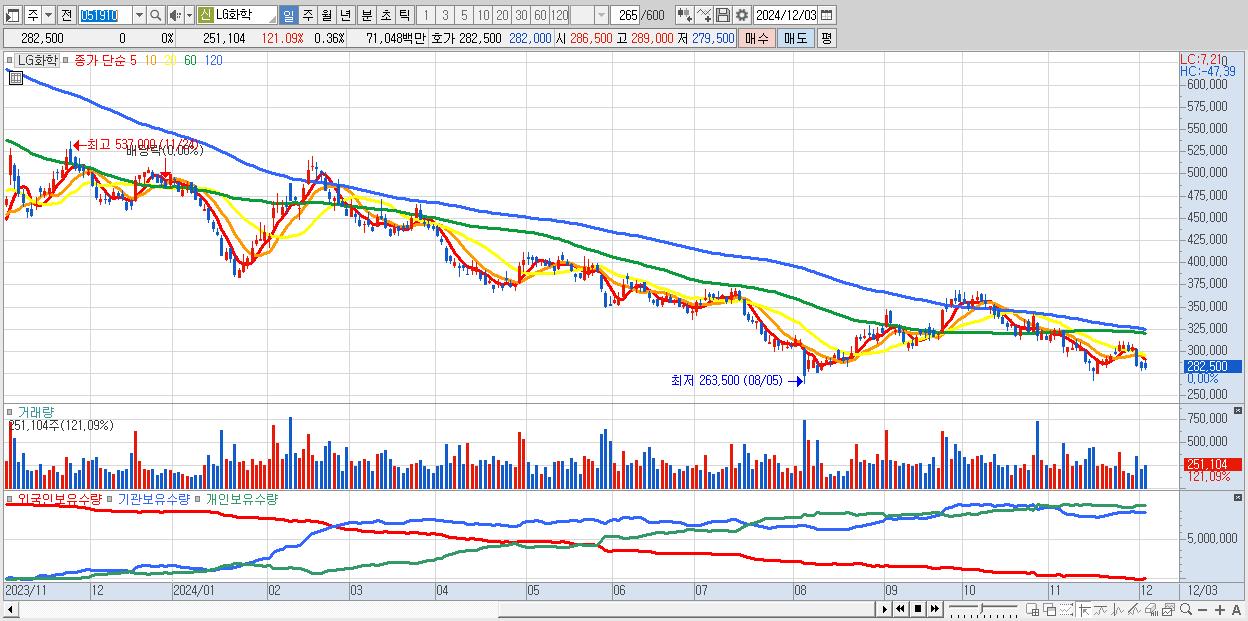Click the zigzag wave line icon

1118,609
